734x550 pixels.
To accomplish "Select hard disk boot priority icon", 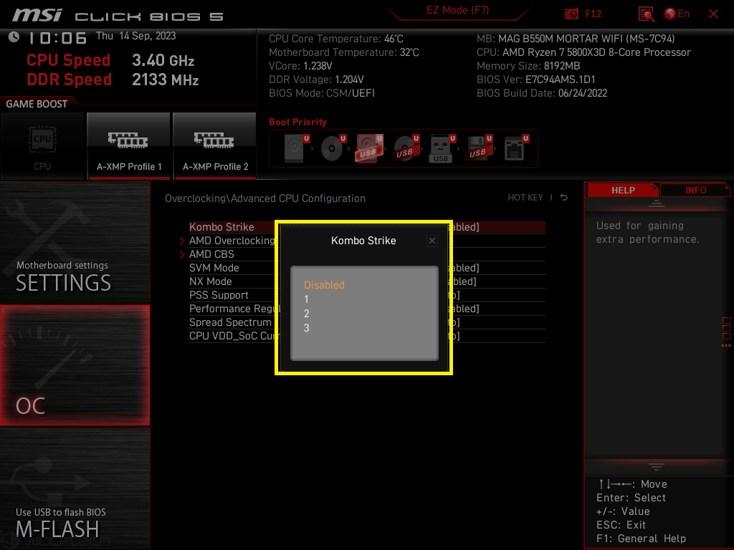I will pyautogui.click(x=296, y=148).
